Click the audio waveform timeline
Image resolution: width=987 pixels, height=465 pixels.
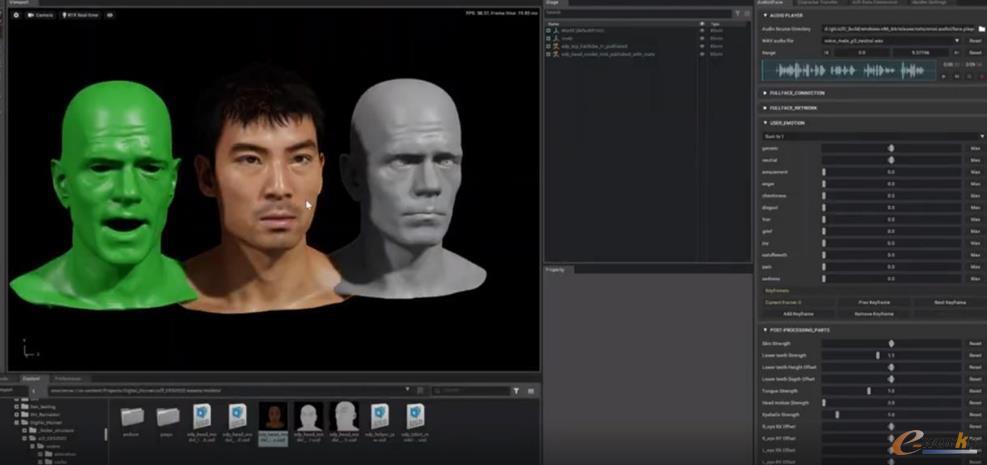pos(849,70)
